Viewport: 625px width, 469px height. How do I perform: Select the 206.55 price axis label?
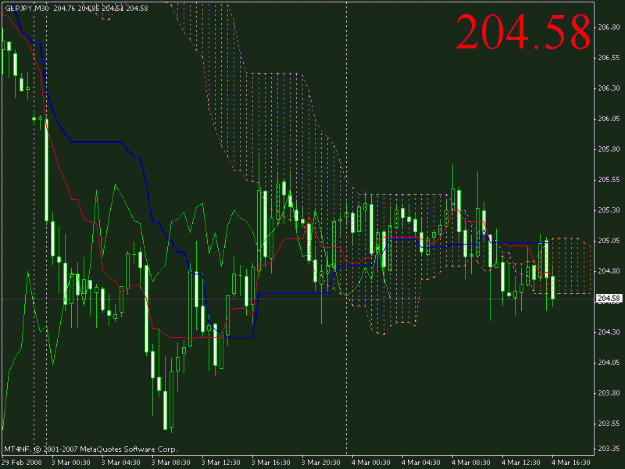point(609,58)
